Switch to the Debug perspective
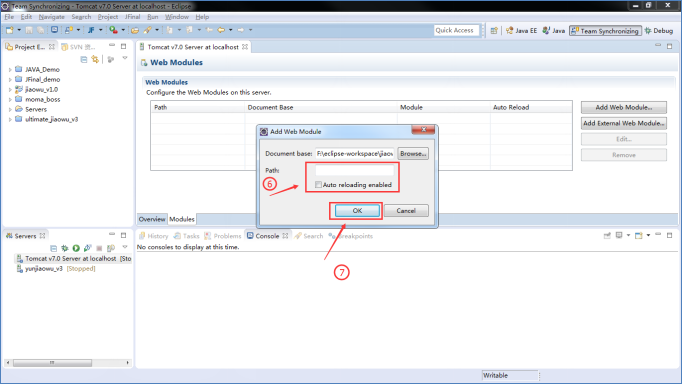683x385 pixels. coord(659,30)
